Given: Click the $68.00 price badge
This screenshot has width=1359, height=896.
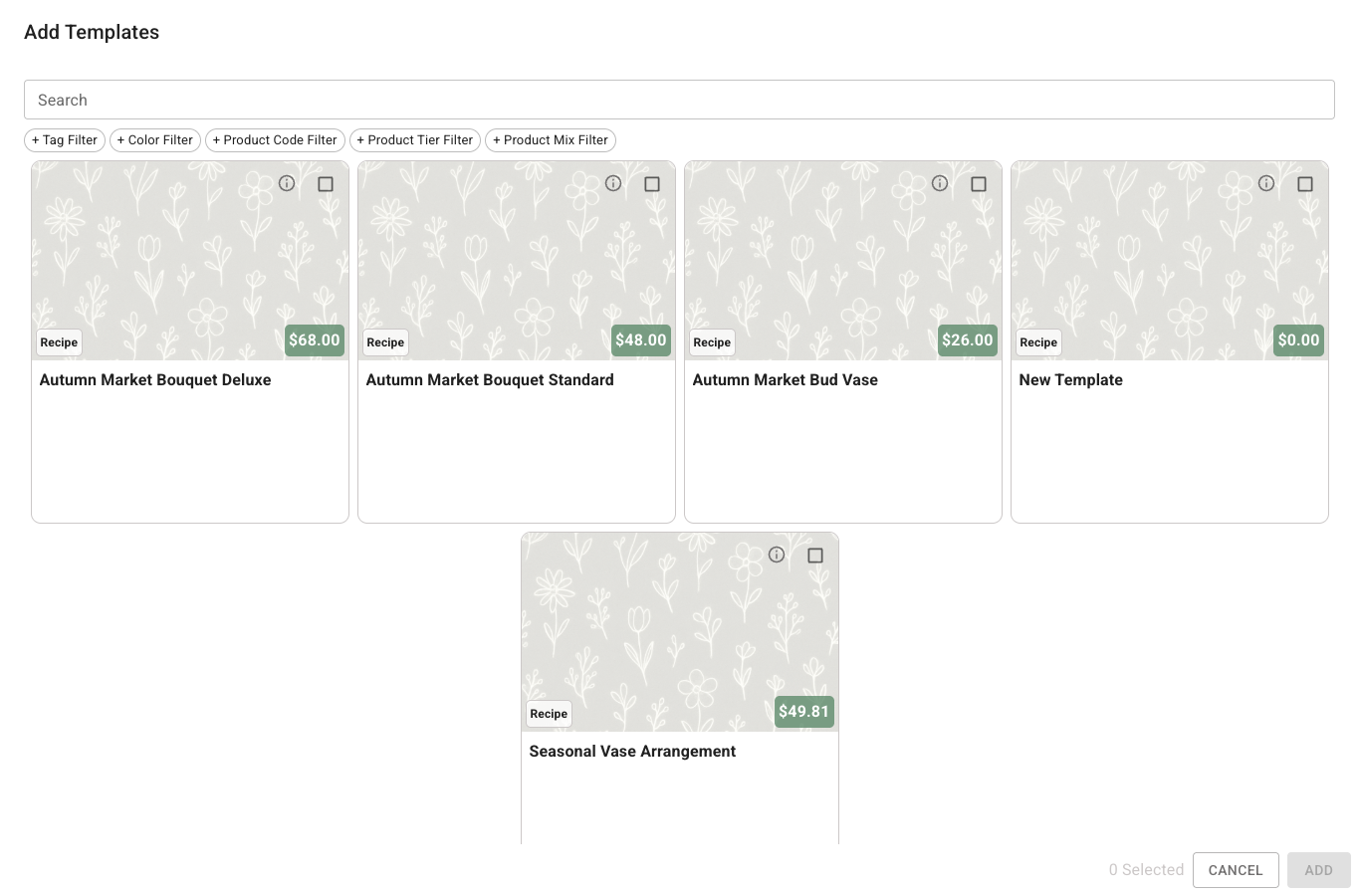Looking at the screenshot, I should [315, 340].
